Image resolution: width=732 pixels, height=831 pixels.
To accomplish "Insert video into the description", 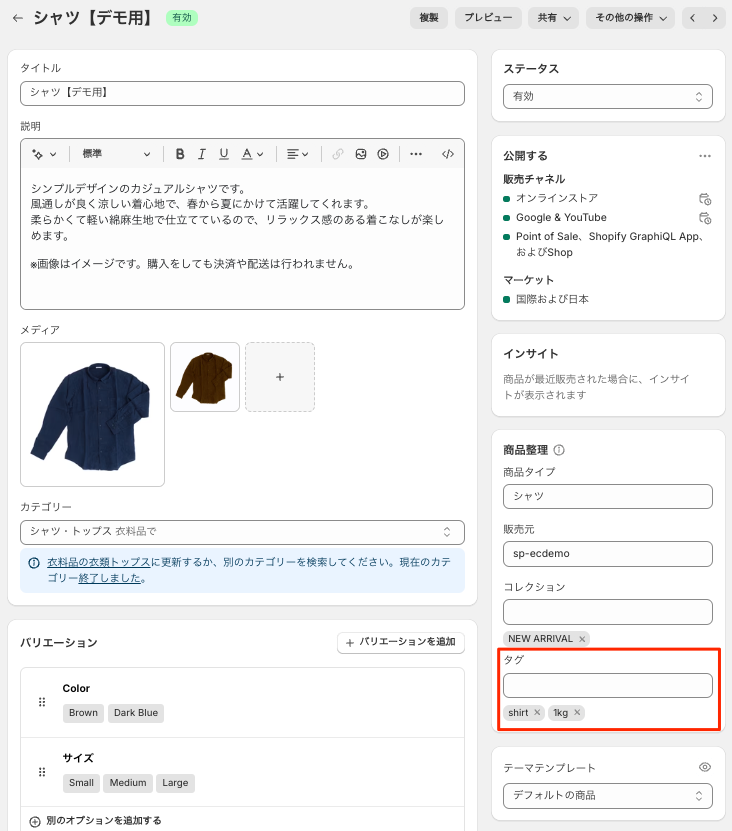I will [383, 154].
